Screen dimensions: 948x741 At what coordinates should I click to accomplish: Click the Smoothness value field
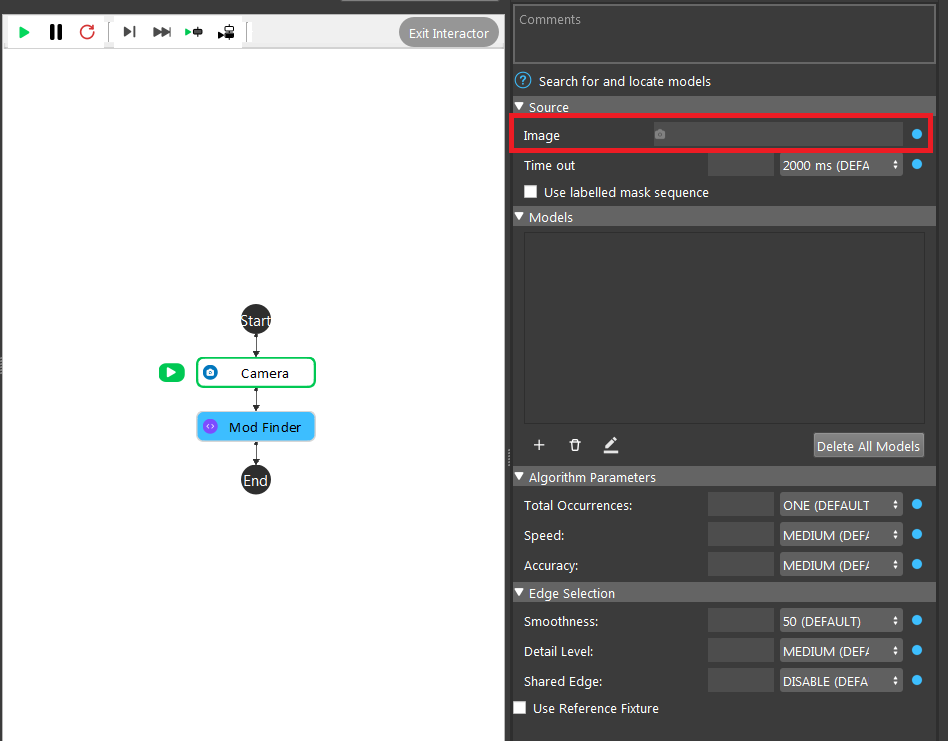click(741, 621)
